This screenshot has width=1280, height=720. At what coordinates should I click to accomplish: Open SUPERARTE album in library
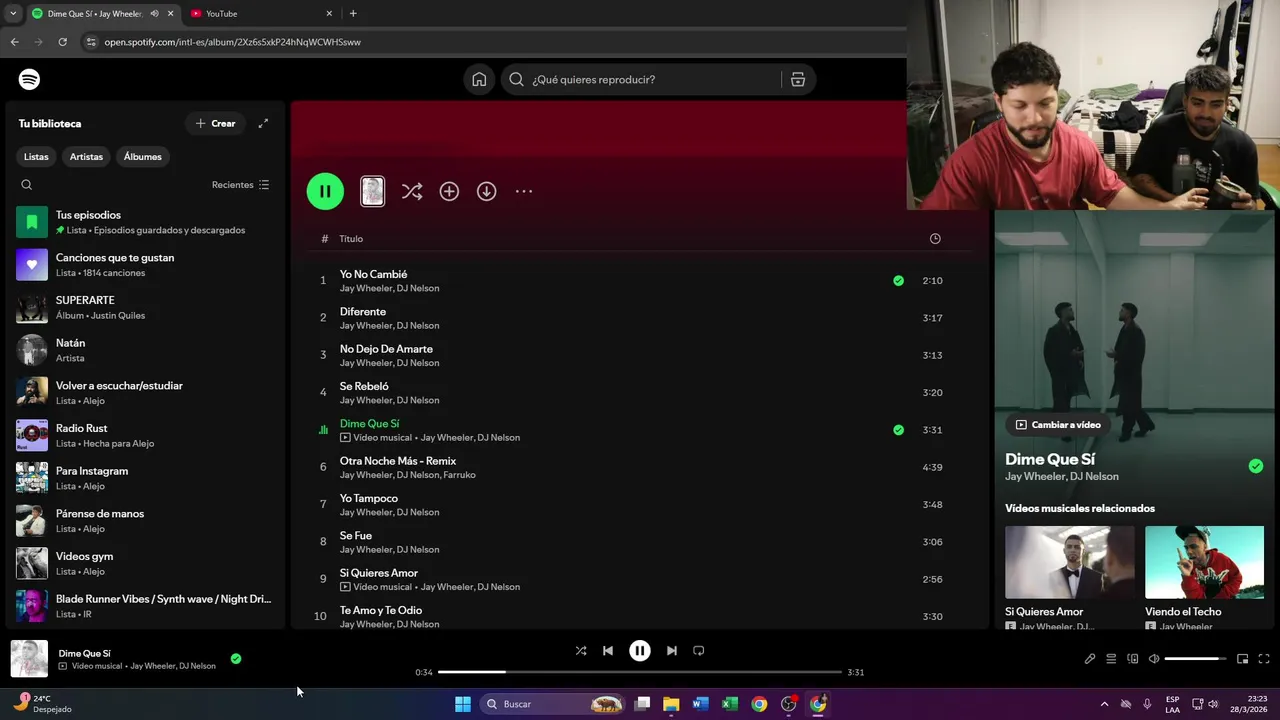[145, 307]
